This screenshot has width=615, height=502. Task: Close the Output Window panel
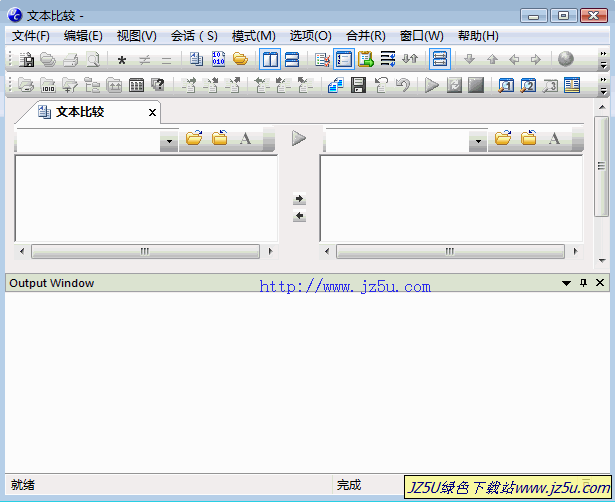coord(600,283)
